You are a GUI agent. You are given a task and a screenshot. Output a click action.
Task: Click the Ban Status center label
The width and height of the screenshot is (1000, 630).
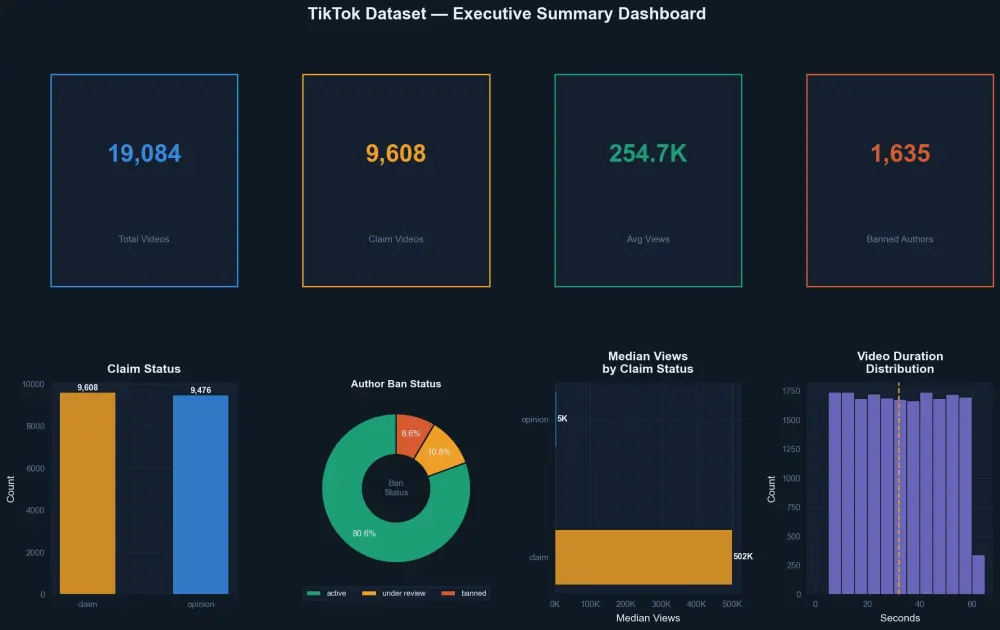[396, 487]
